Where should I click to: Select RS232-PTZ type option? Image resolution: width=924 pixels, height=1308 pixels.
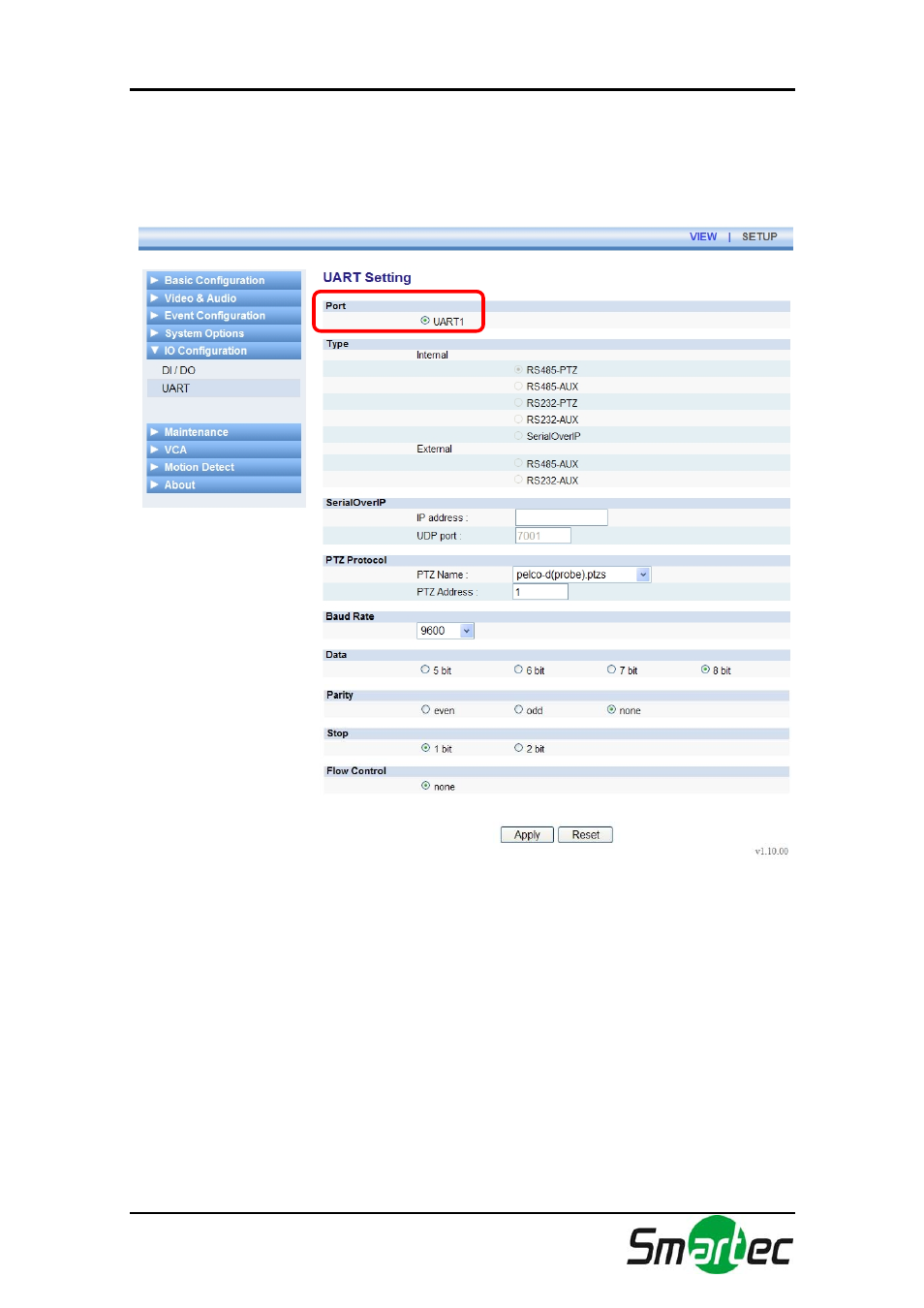(518, 403)
